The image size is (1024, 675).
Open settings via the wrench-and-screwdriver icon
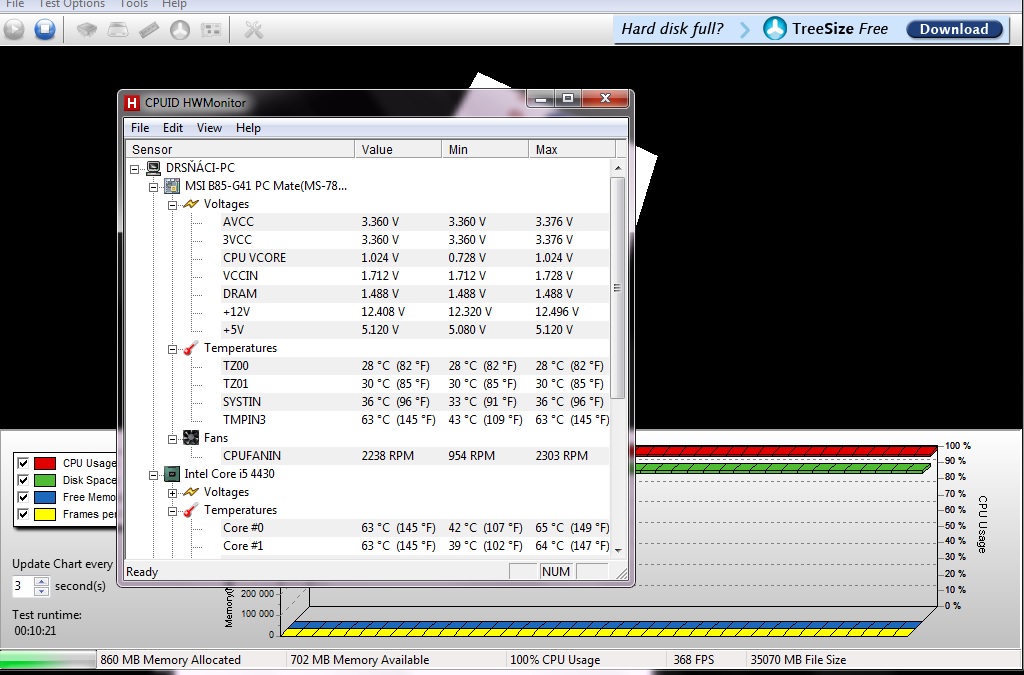[253, 29]
